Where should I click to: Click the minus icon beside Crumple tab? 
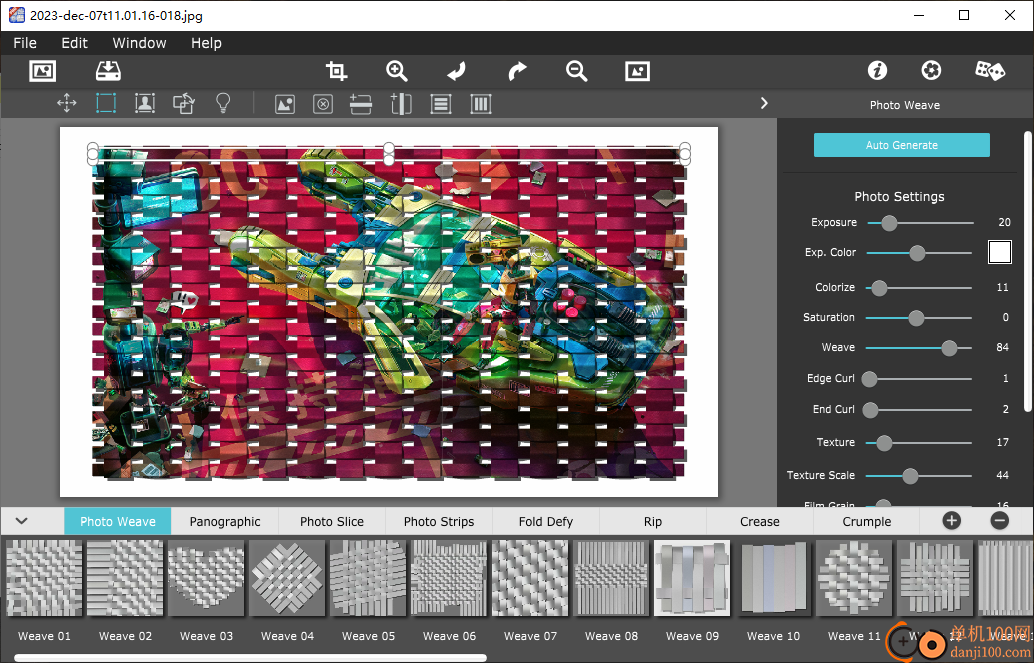pyautogui.click(x=1000, y=521)
